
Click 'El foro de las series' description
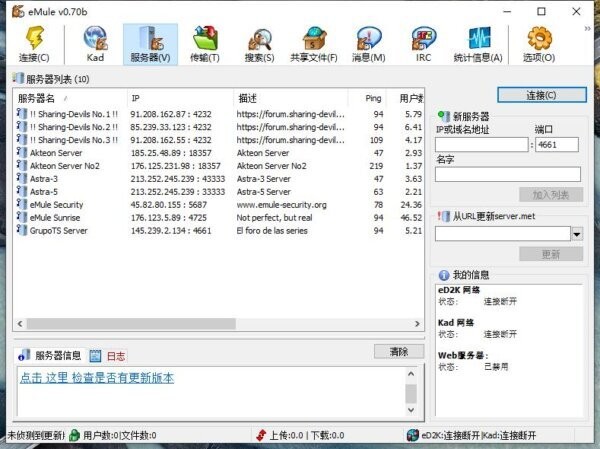coord(272,231)
